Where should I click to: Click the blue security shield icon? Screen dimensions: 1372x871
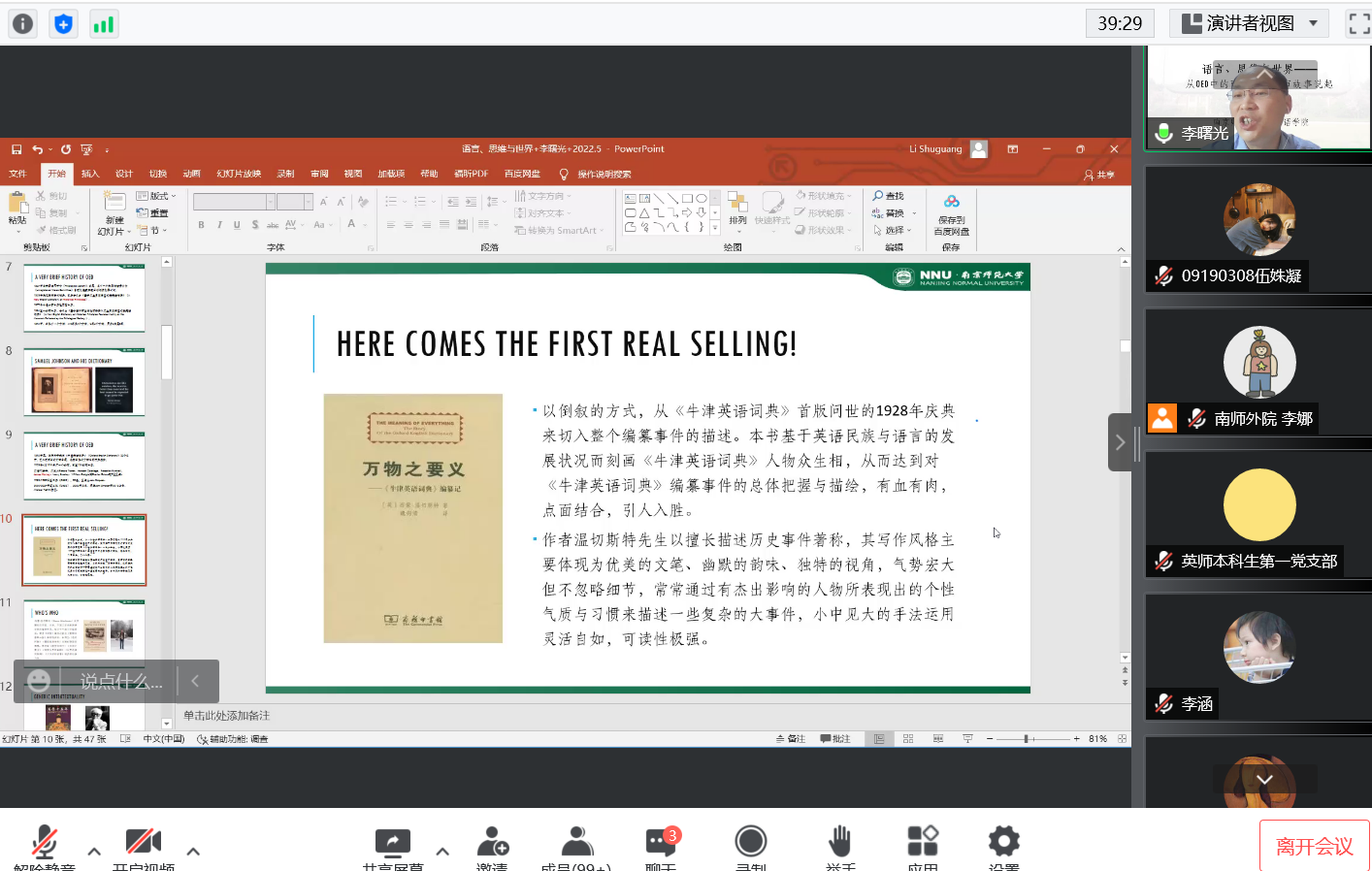click(x=63, y=24)
